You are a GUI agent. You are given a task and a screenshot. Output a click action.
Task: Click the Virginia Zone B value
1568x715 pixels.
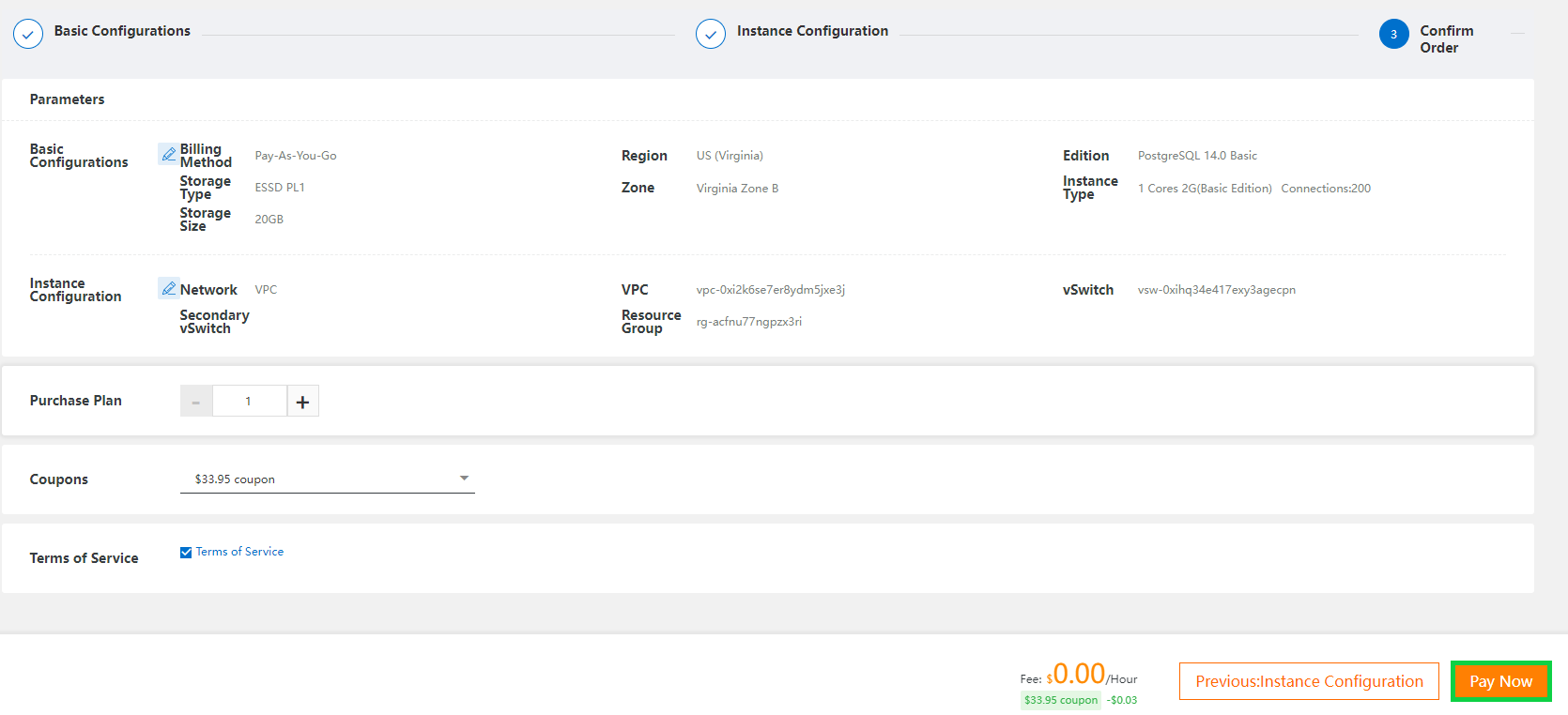point(737,189)
